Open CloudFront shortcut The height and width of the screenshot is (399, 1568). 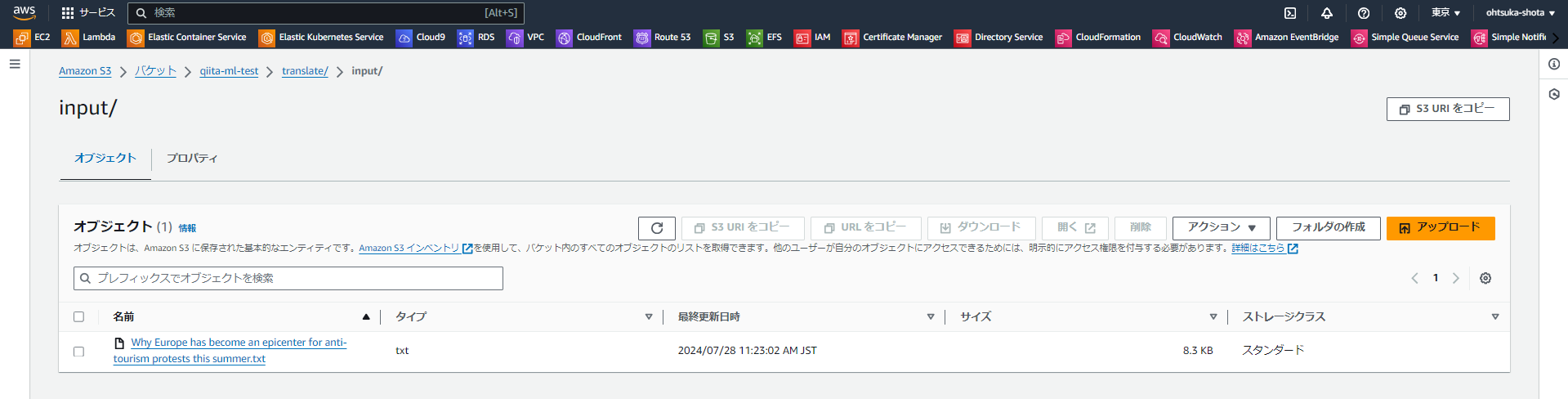tap(589, 38)
